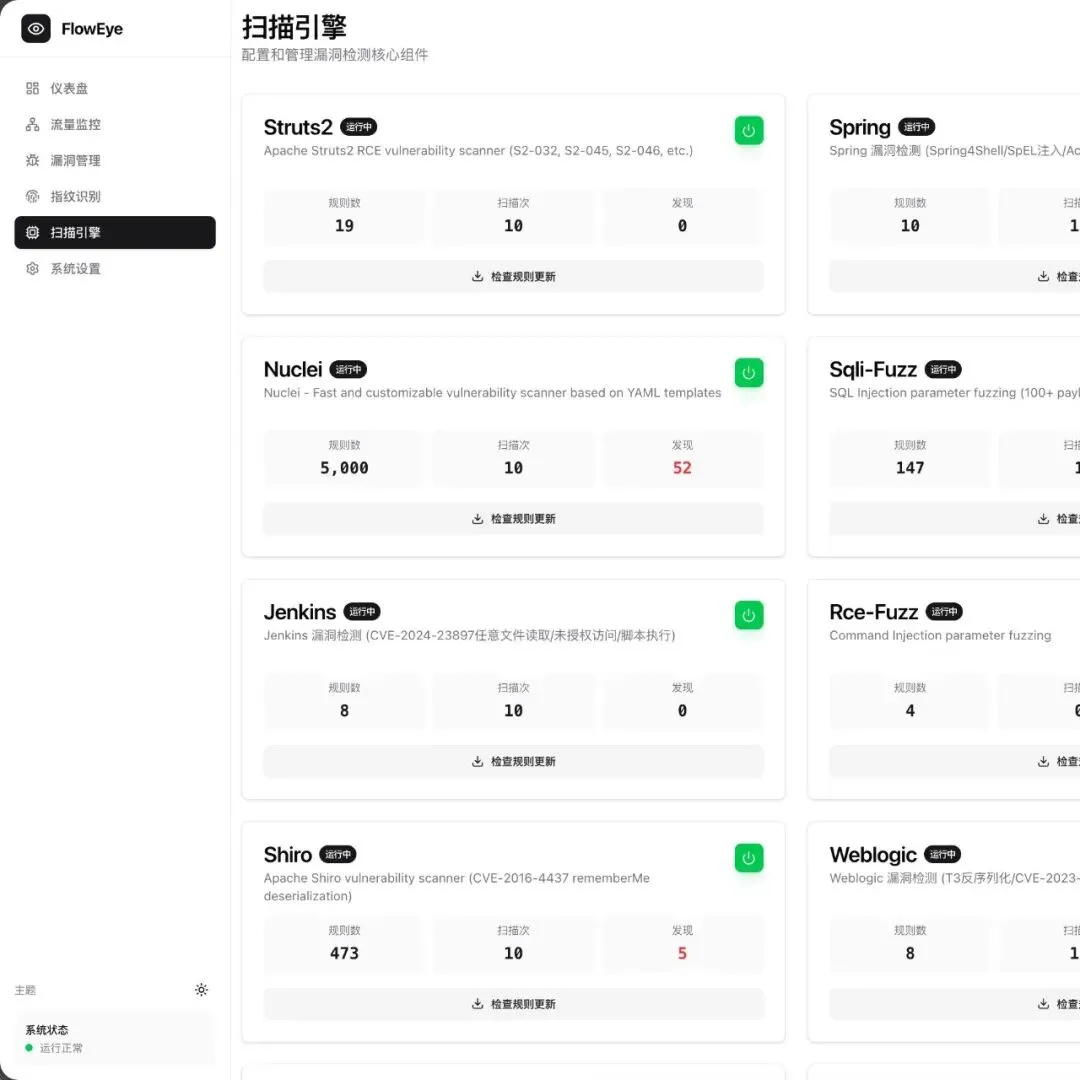Open 漏洞管理 in the sidebar

click(x=114, y=160)
